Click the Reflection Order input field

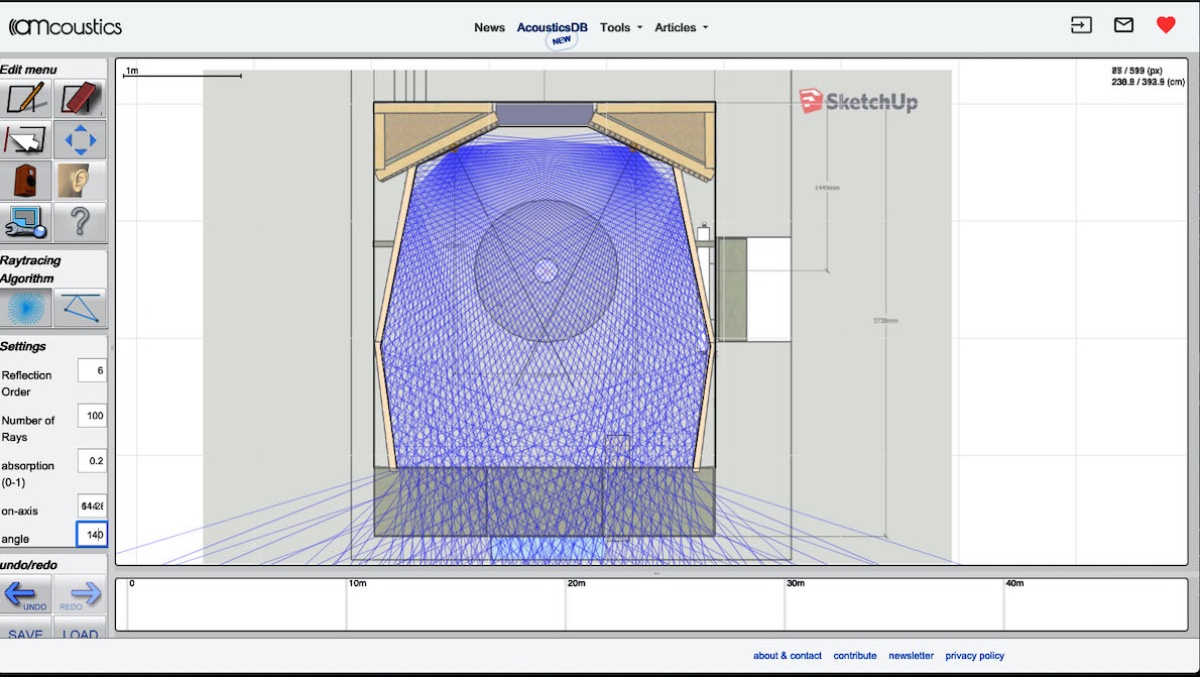pos(92,371)
